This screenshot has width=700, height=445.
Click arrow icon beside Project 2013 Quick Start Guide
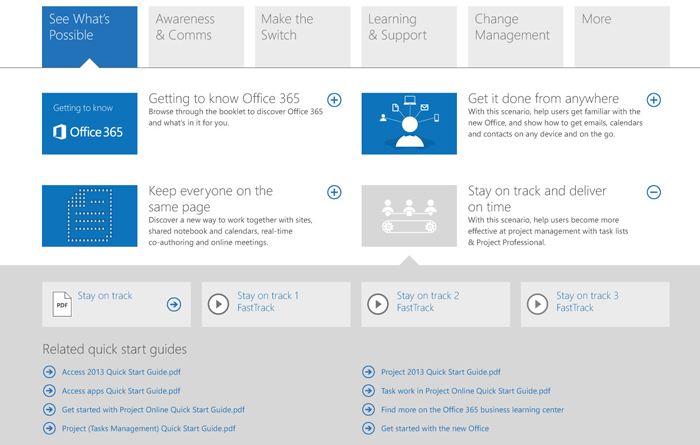point(368,371)
